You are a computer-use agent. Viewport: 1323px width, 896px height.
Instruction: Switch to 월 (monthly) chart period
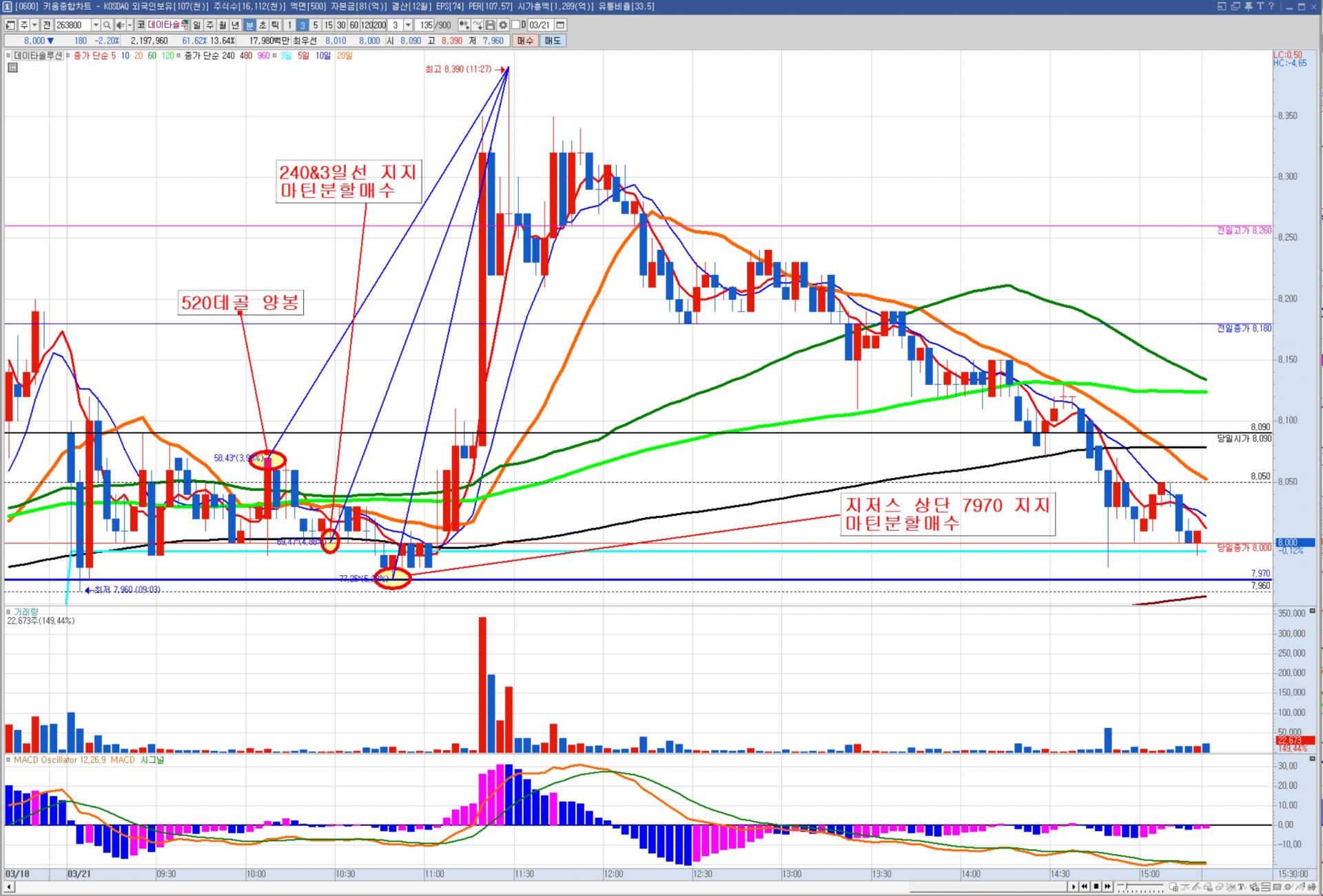(223, 25)
